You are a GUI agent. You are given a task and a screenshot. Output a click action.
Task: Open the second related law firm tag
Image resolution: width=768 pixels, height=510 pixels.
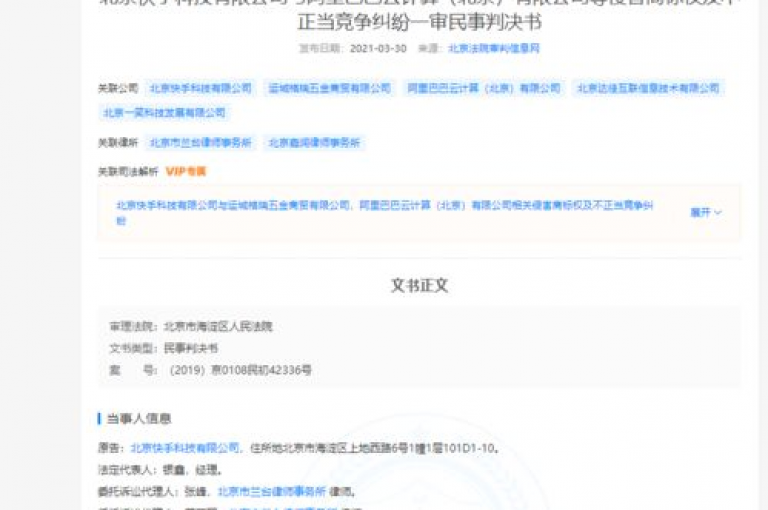point(314,143)
